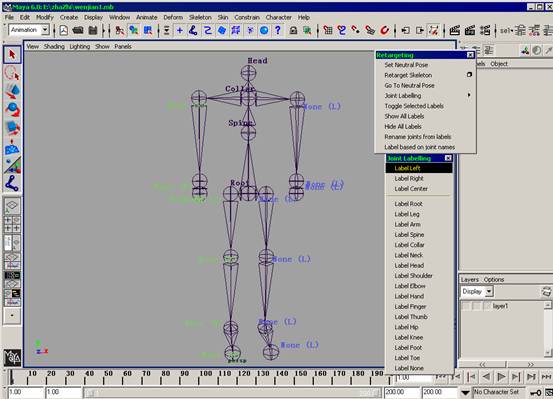
Task: Toggle auto keyframe key icon
Action: click(536, 392)
